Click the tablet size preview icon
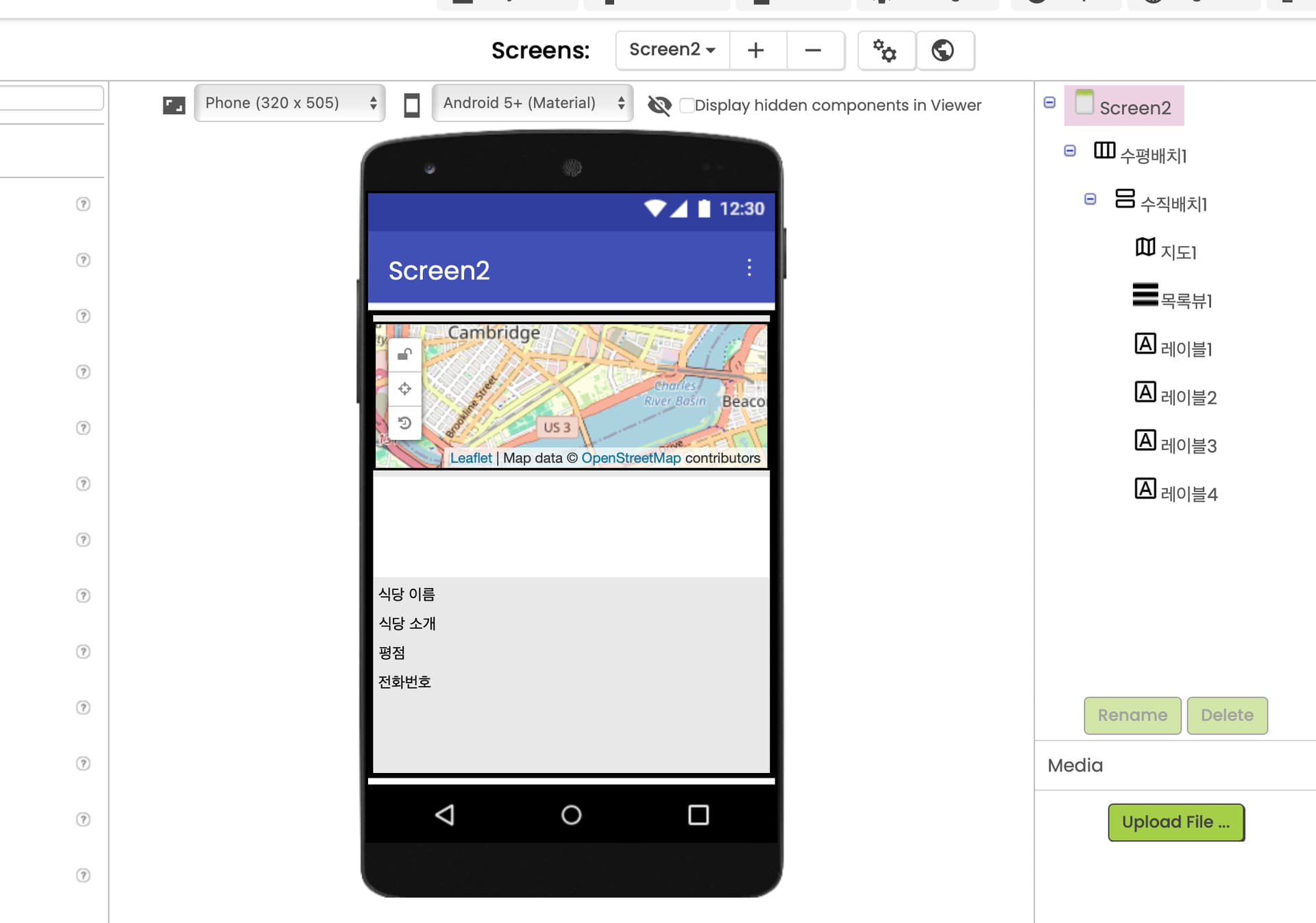Viewport: 1316px width, 923px height. click(174, 106)
